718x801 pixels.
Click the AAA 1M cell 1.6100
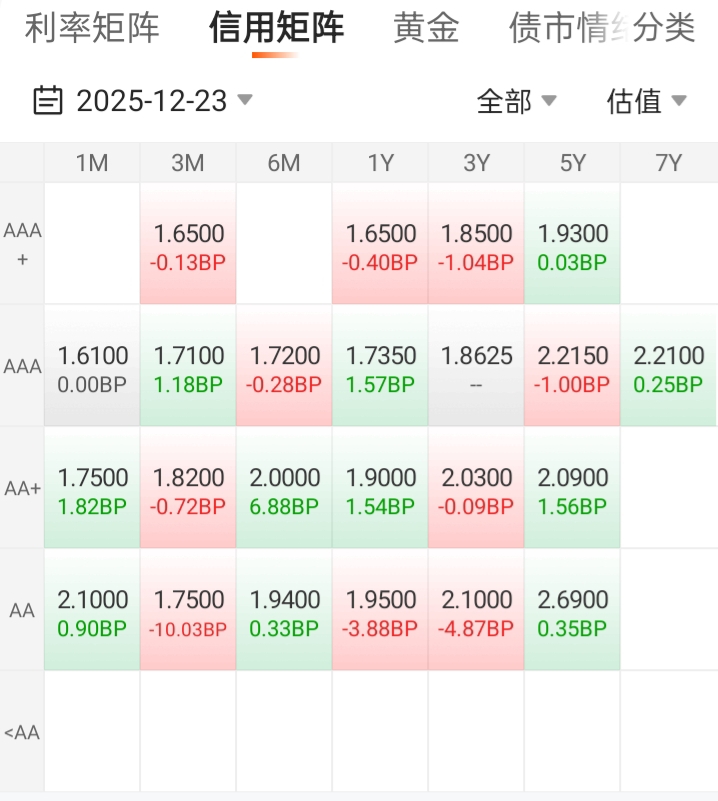92,367
